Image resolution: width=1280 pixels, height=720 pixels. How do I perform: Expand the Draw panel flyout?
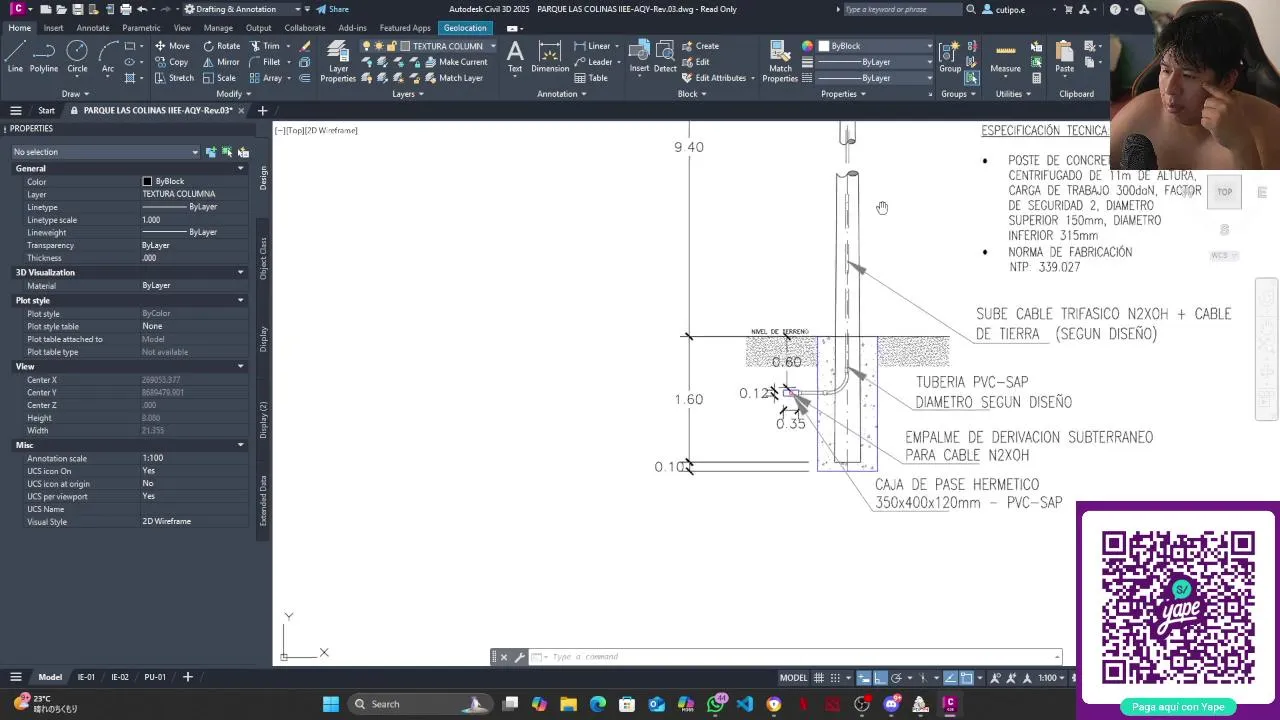click(75, 94)
